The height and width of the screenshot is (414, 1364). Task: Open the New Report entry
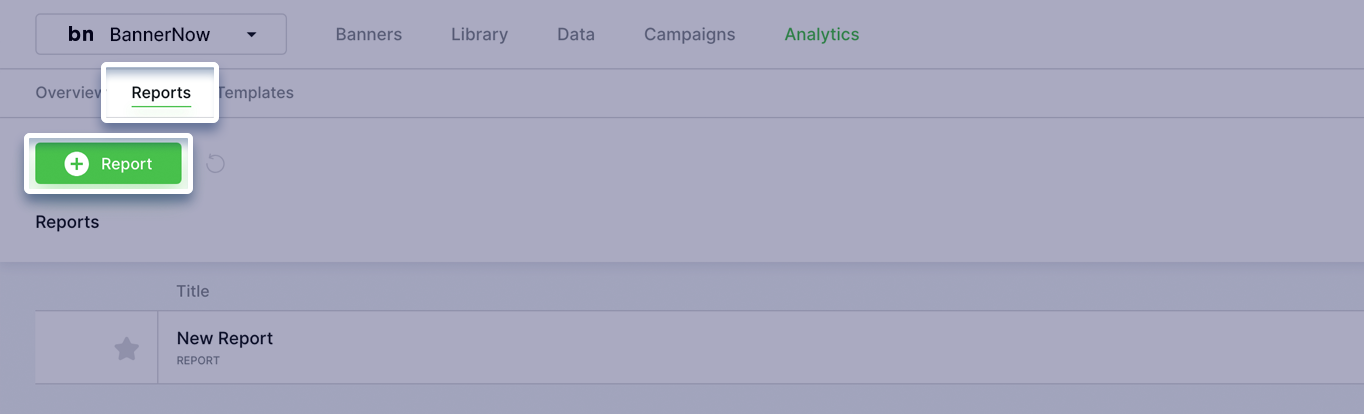pyautogui.click(x=225, y=338)
